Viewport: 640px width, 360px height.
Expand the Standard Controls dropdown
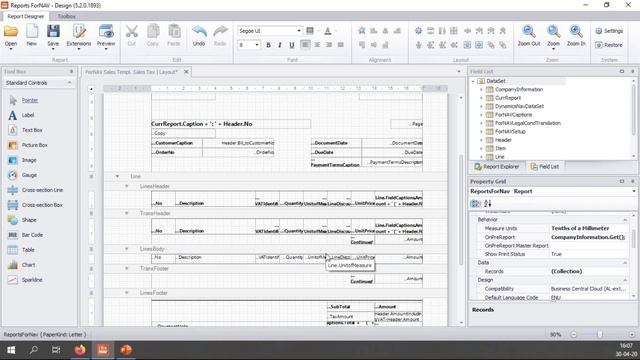click(x=69, y=82)
